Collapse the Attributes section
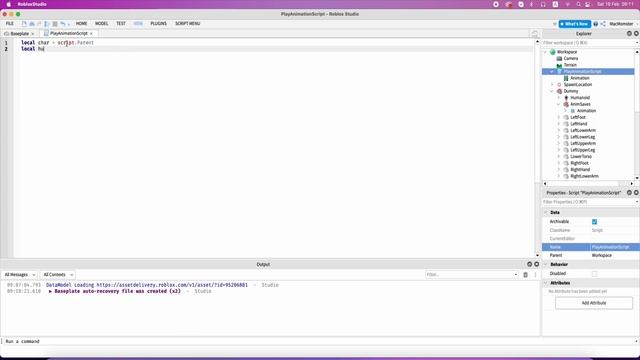 coord(545,283)
